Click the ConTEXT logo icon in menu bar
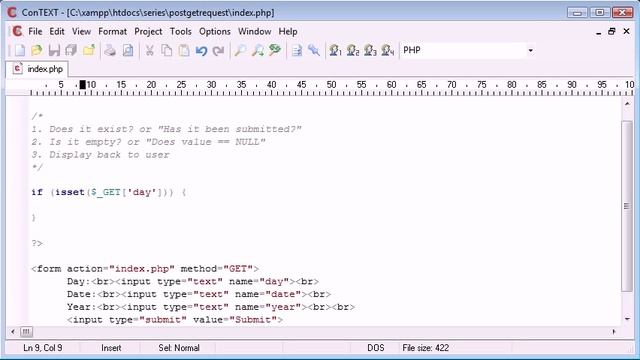 point(17,31)
